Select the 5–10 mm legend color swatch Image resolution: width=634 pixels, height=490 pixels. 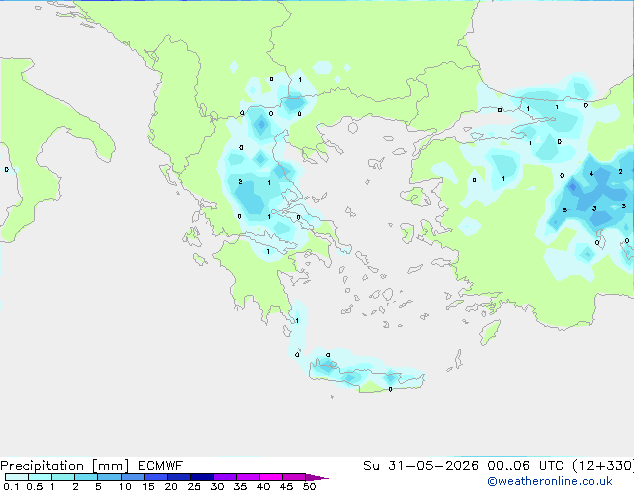point(109,477)
